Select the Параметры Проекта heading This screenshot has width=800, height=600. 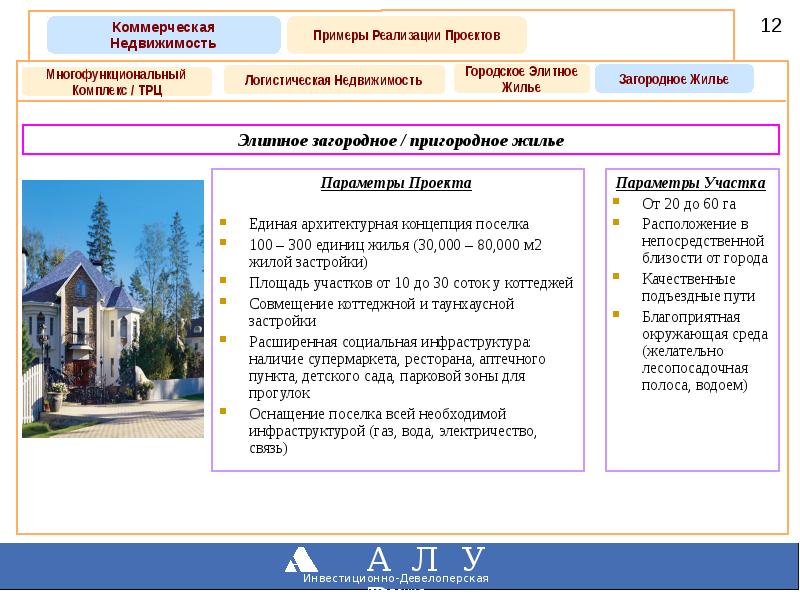396,183
